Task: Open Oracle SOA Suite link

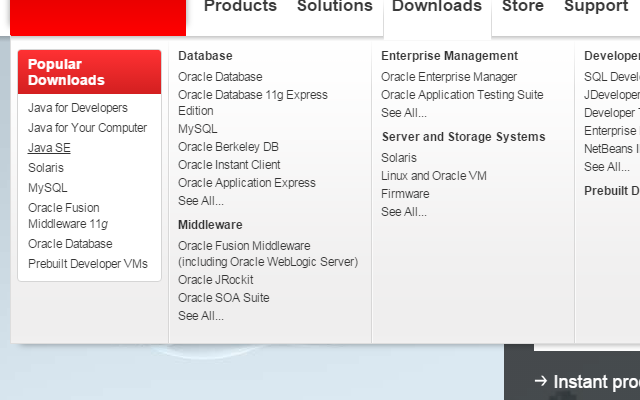Action: [x=224, y=298]
